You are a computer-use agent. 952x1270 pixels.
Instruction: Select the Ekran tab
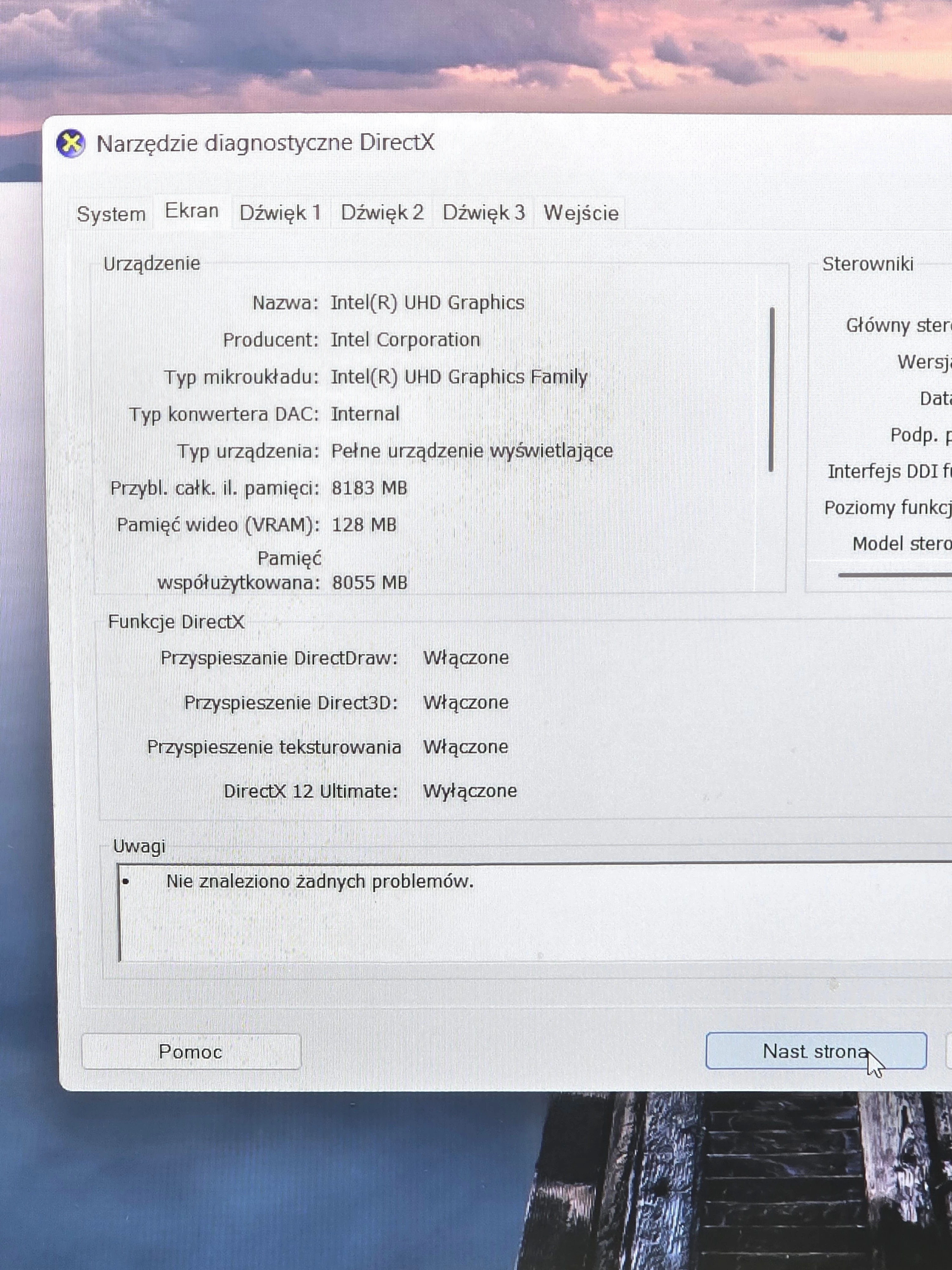coord(192,211)
